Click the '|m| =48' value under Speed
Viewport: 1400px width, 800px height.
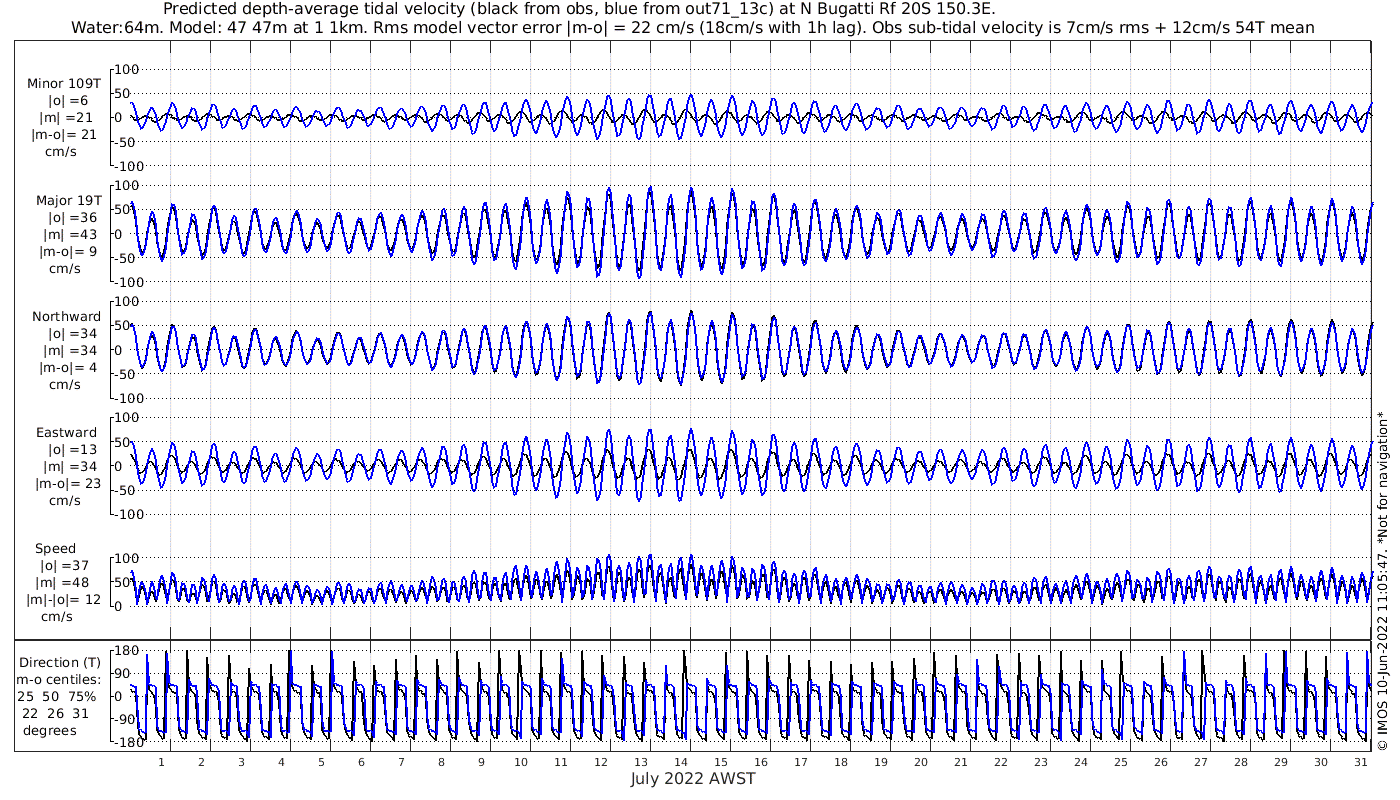(64, 583)
